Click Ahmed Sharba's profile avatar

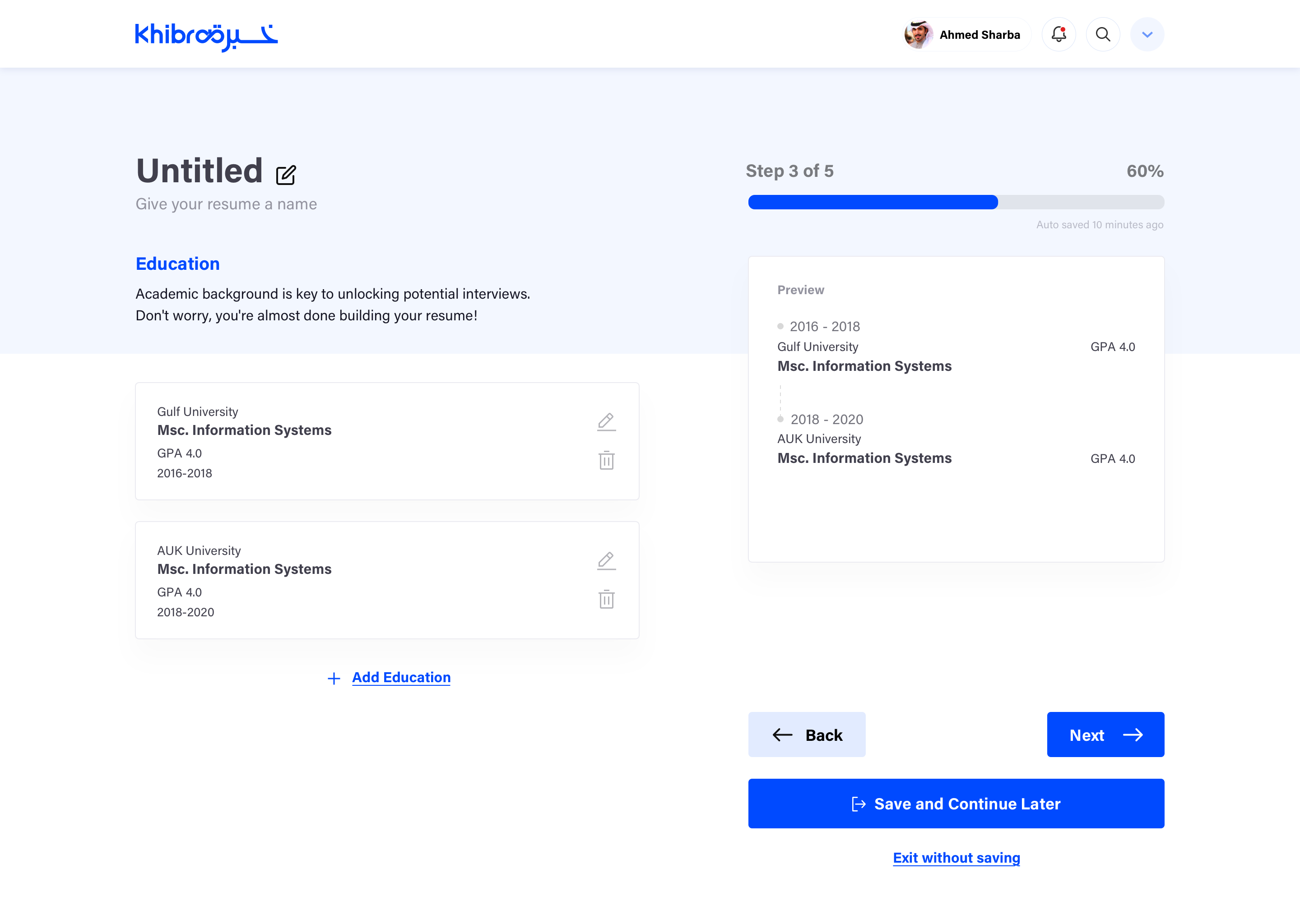(x=918, y=34)
